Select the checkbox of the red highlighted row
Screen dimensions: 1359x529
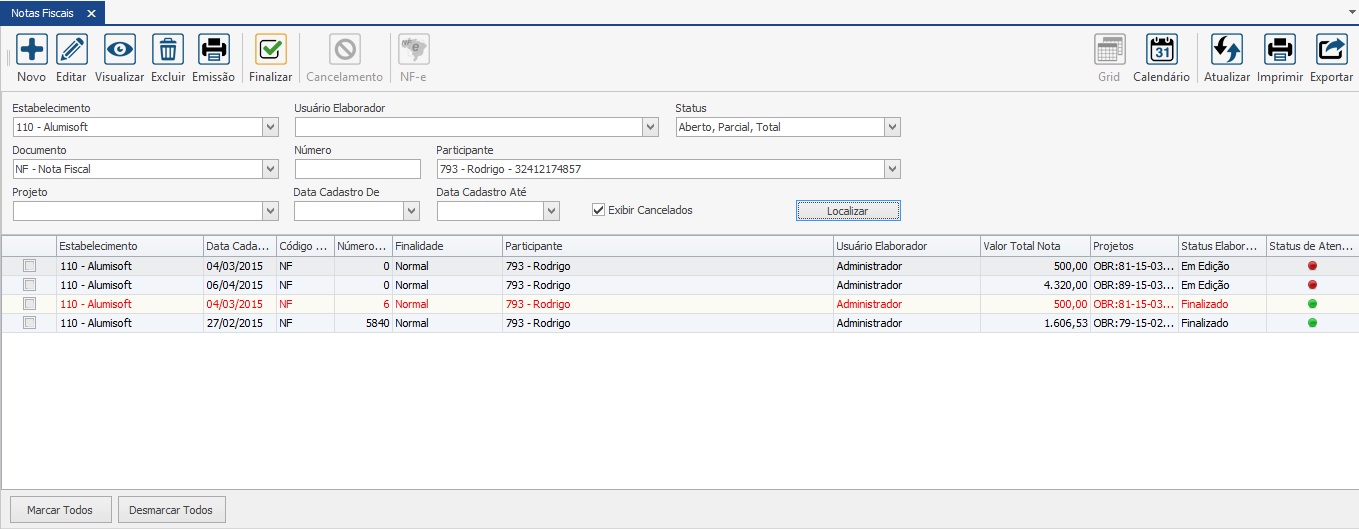pyautogui.click(x=29, y=304)
